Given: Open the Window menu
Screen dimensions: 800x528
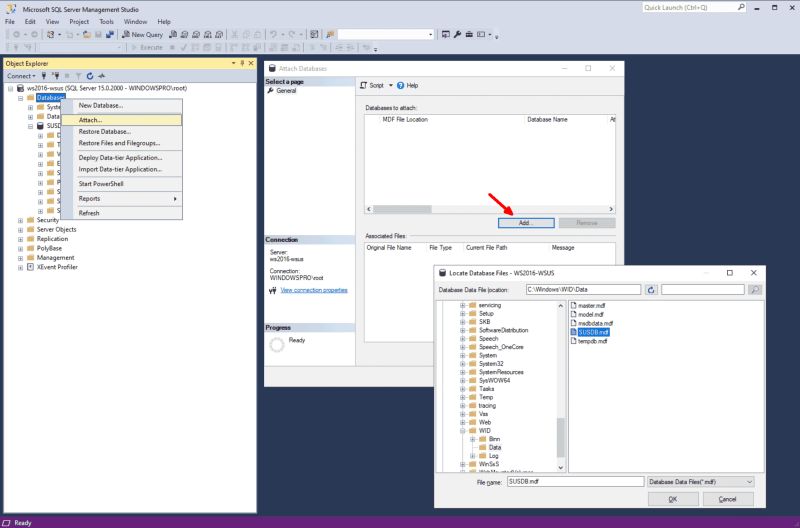Looking at the screenshot, I should click(135, 21).
